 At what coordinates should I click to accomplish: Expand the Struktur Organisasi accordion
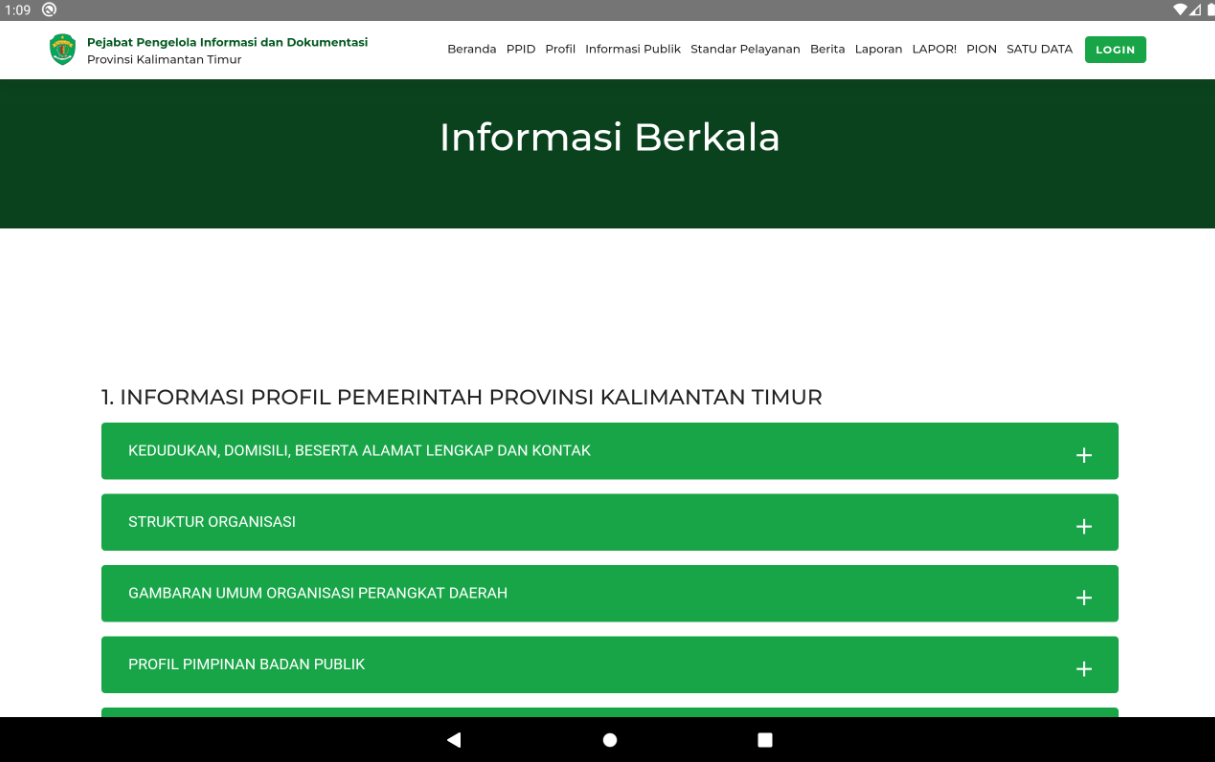tap(212, 522)
